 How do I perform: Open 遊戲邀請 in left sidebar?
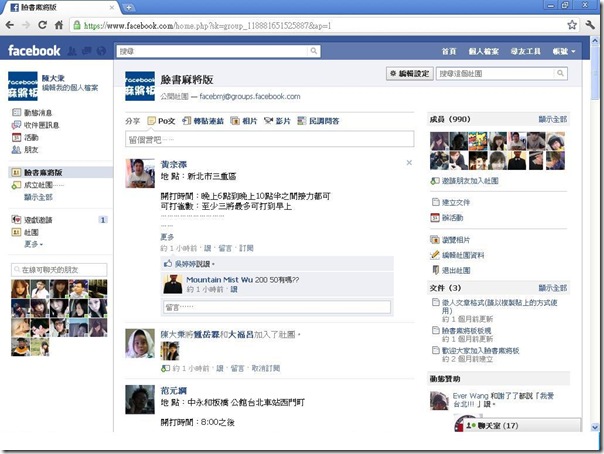[x=32, y=220]
